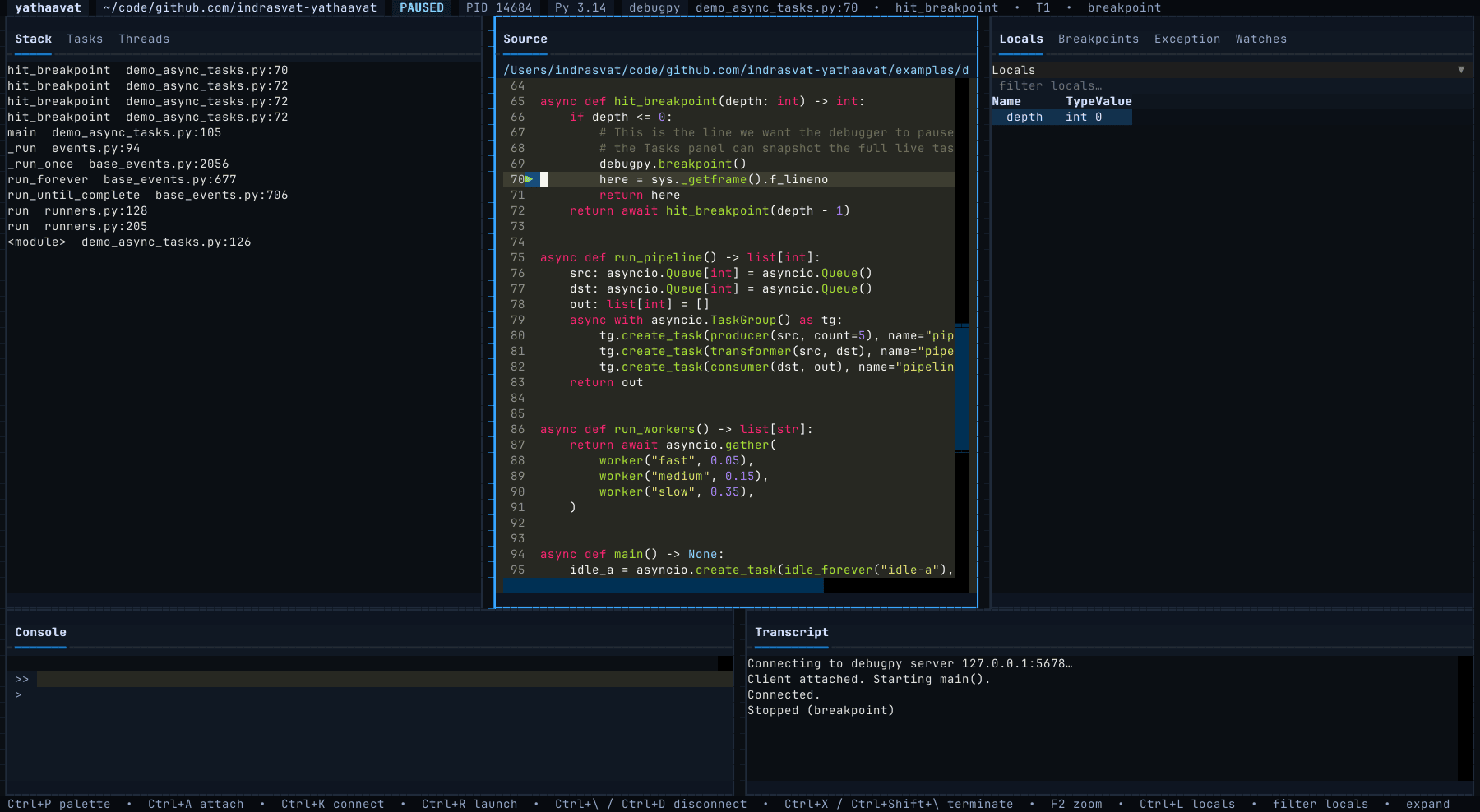Click the PID 14684 status entry
The width and height of the screenshot is (1480, 812).
pos(499,7)
